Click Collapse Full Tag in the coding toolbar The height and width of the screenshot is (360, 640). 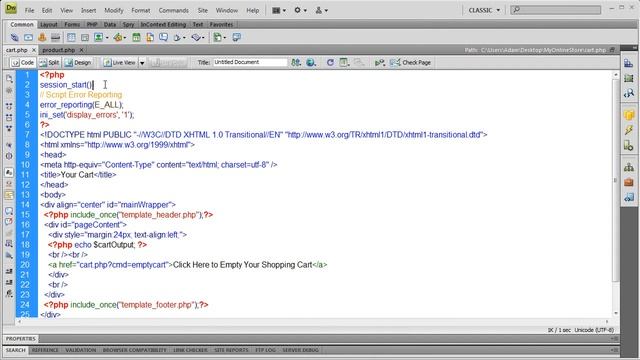(x=9, y=106)
